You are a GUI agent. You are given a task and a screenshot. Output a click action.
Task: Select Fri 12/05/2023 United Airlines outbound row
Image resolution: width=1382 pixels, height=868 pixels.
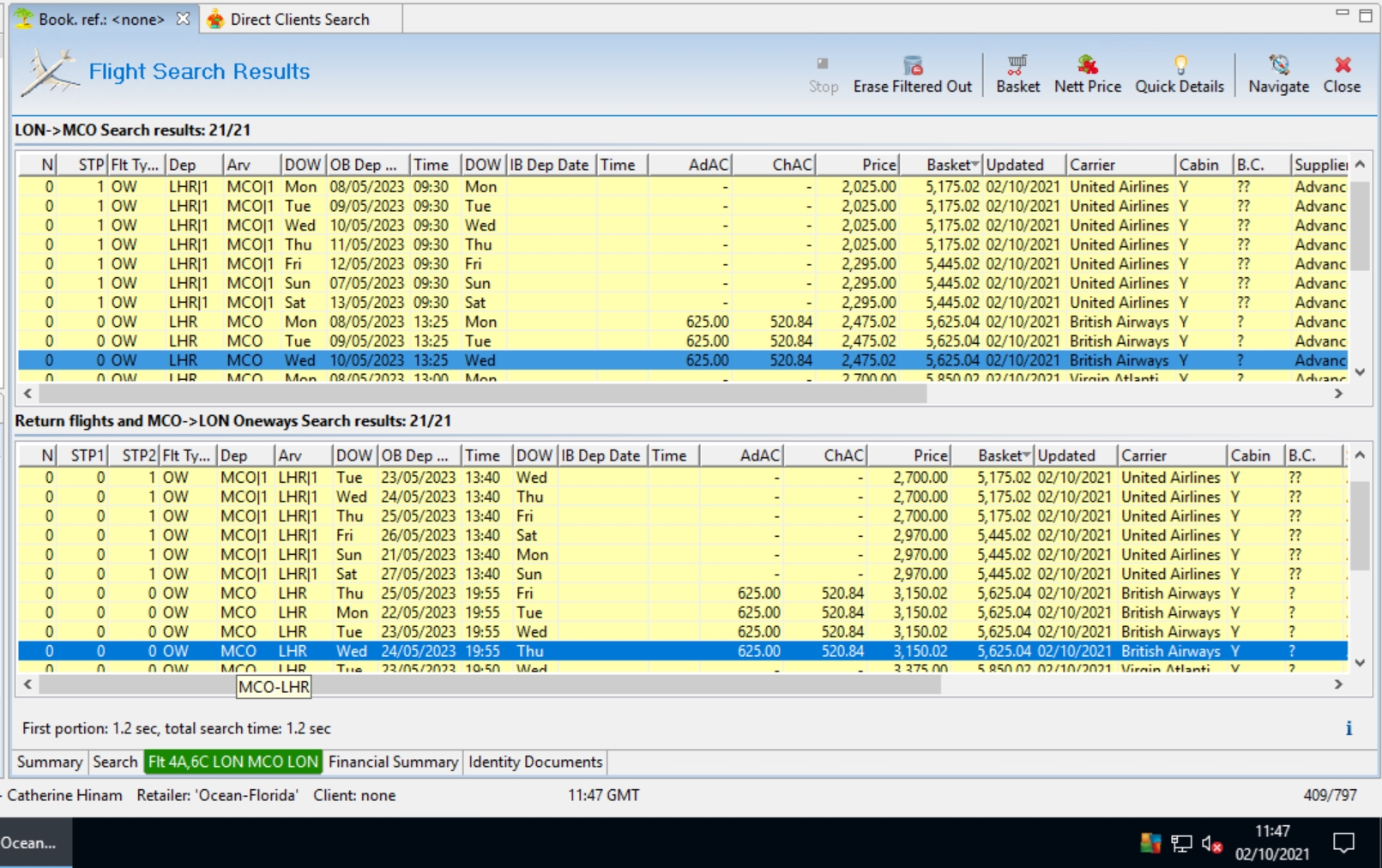[600, 264]
